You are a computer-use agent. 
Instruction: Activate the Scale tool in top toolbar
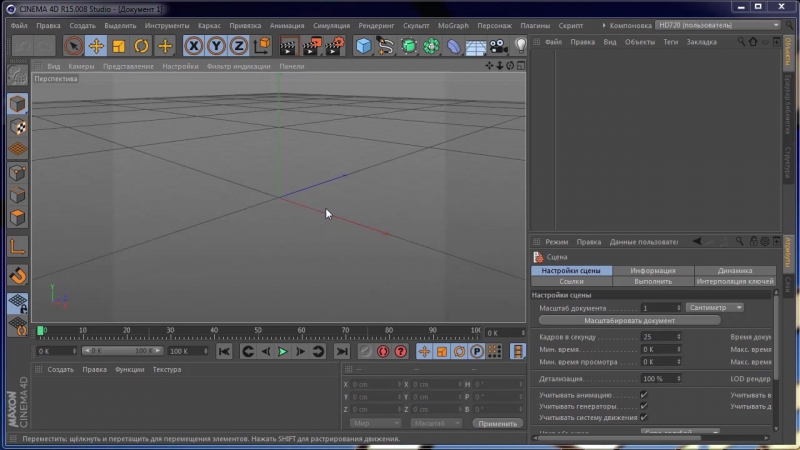(118, 46)
